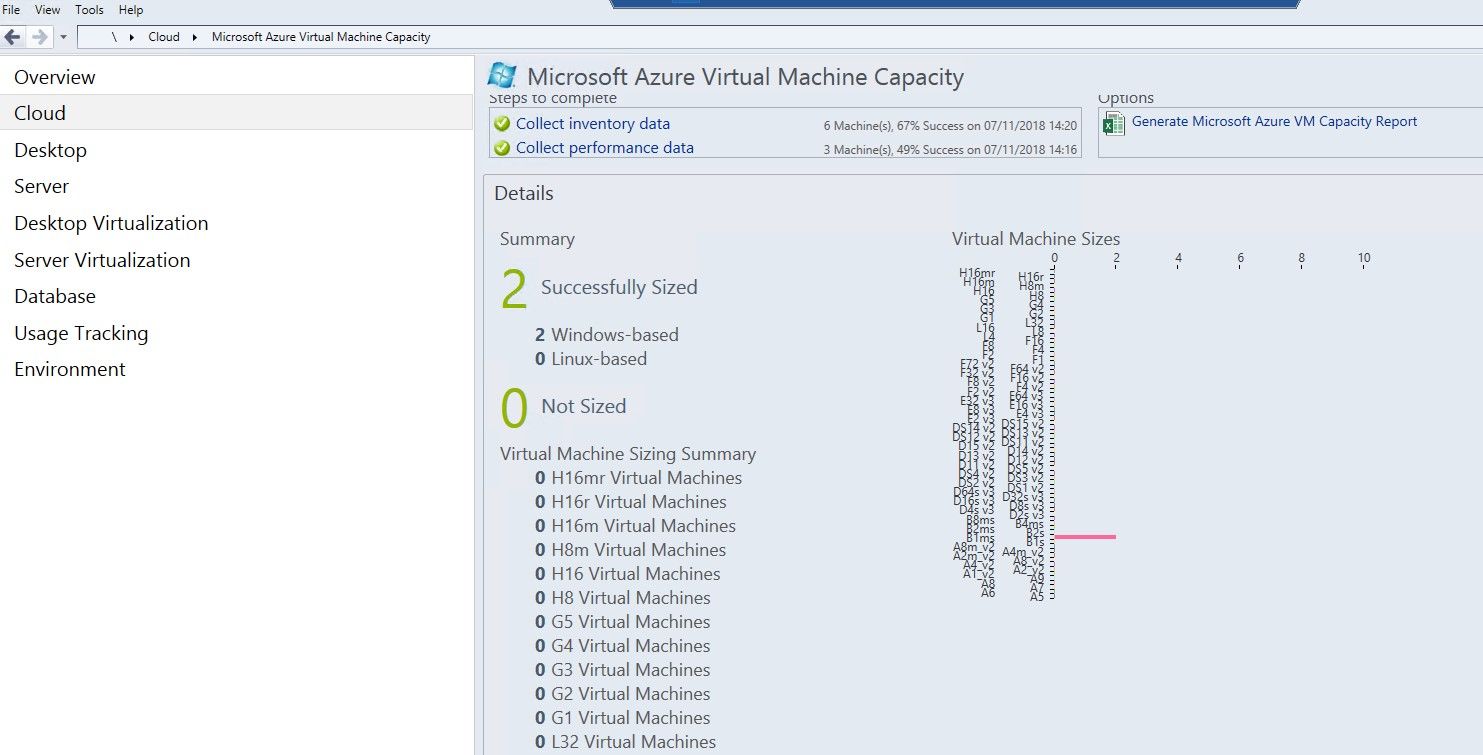Open the View menu
The image size is (1483, 755).
pos(48,10)
